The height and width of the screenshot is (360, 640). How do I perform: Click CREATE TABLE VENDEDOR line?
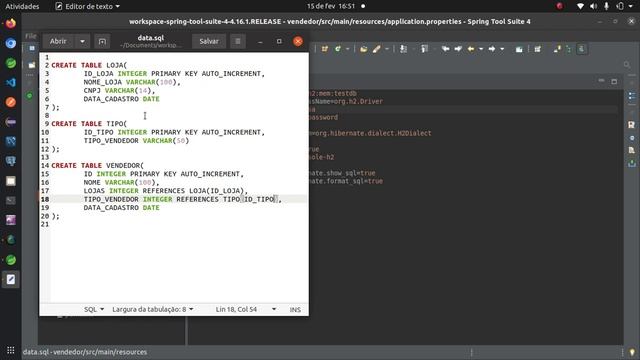coord(97,166)
